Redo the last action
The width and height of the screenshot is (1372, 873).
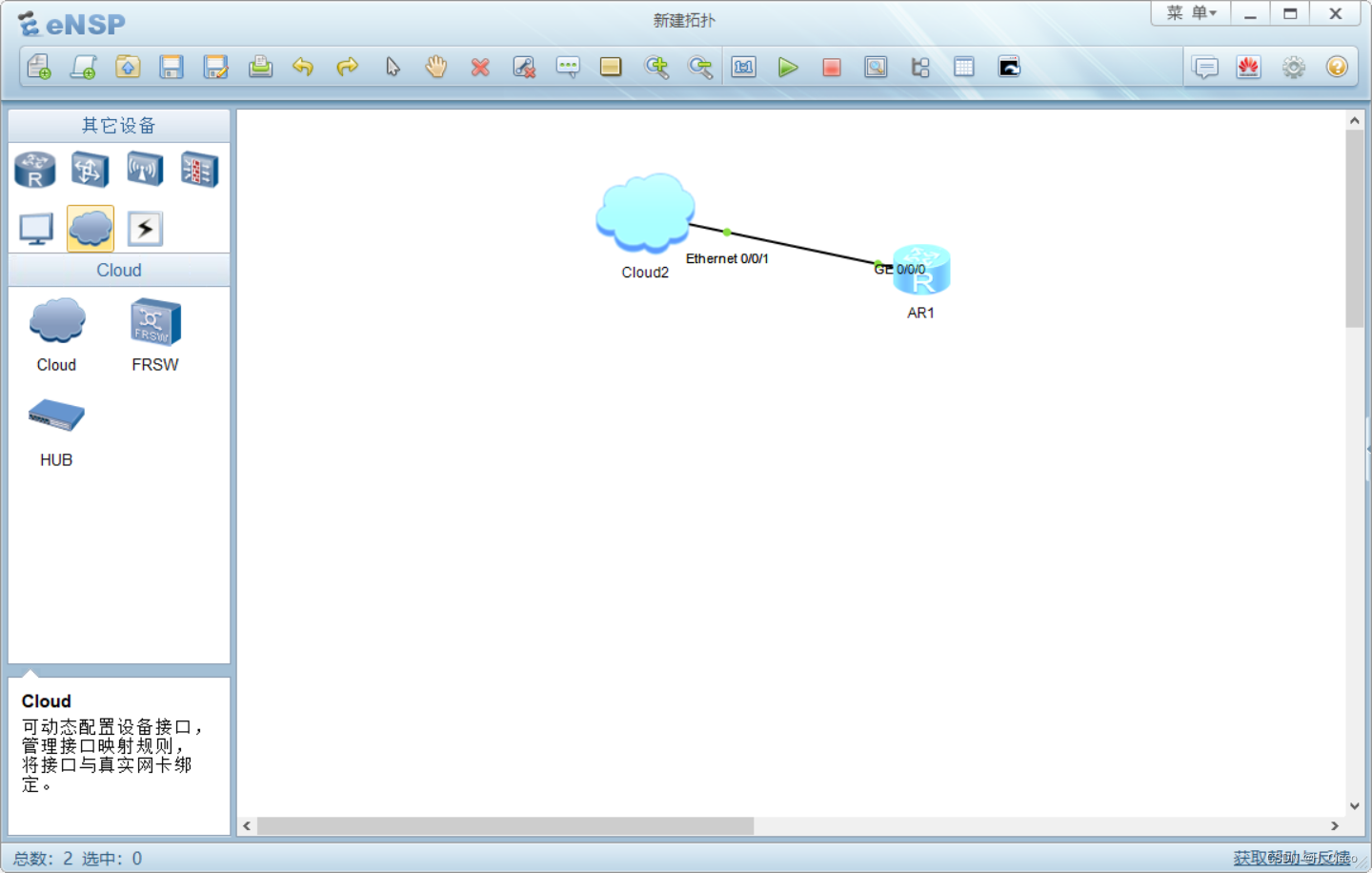click(348, 67)
